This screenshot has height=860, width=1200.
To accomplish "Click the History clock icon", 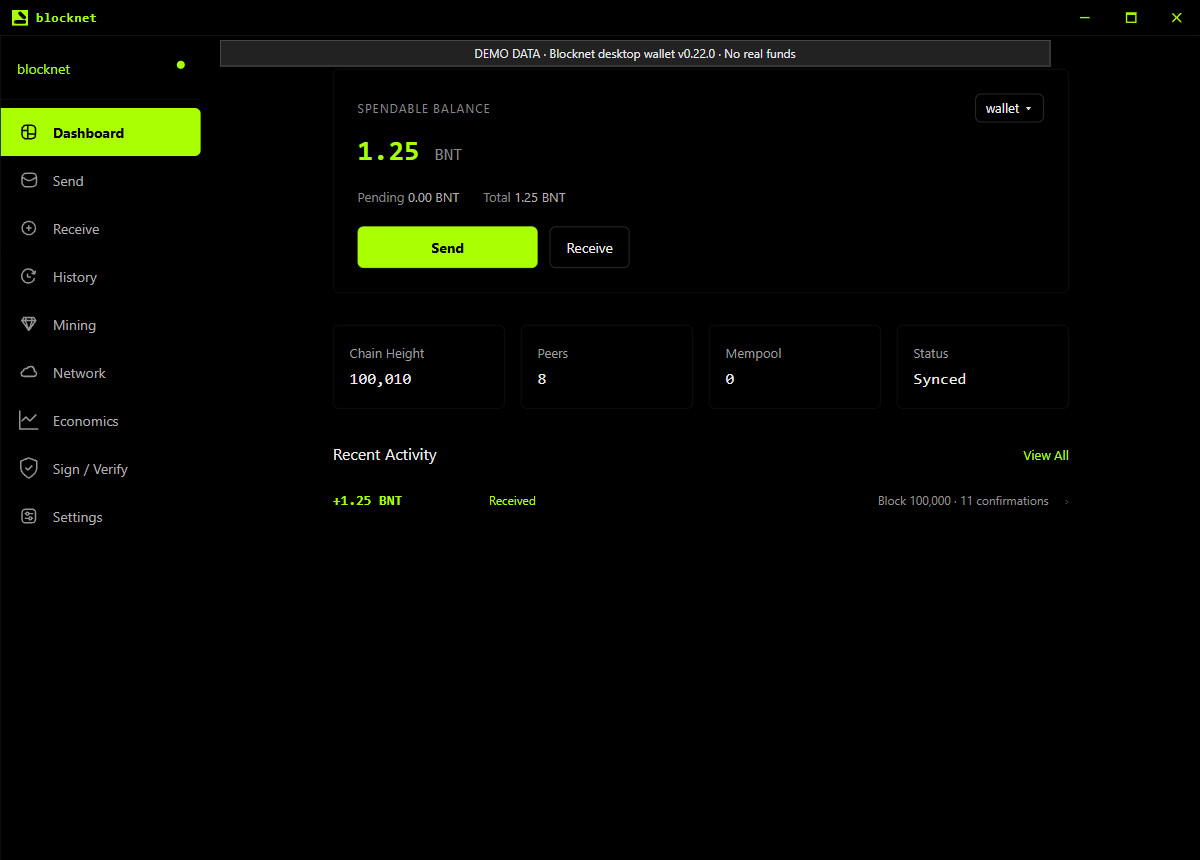I will [x=29, y=277].
